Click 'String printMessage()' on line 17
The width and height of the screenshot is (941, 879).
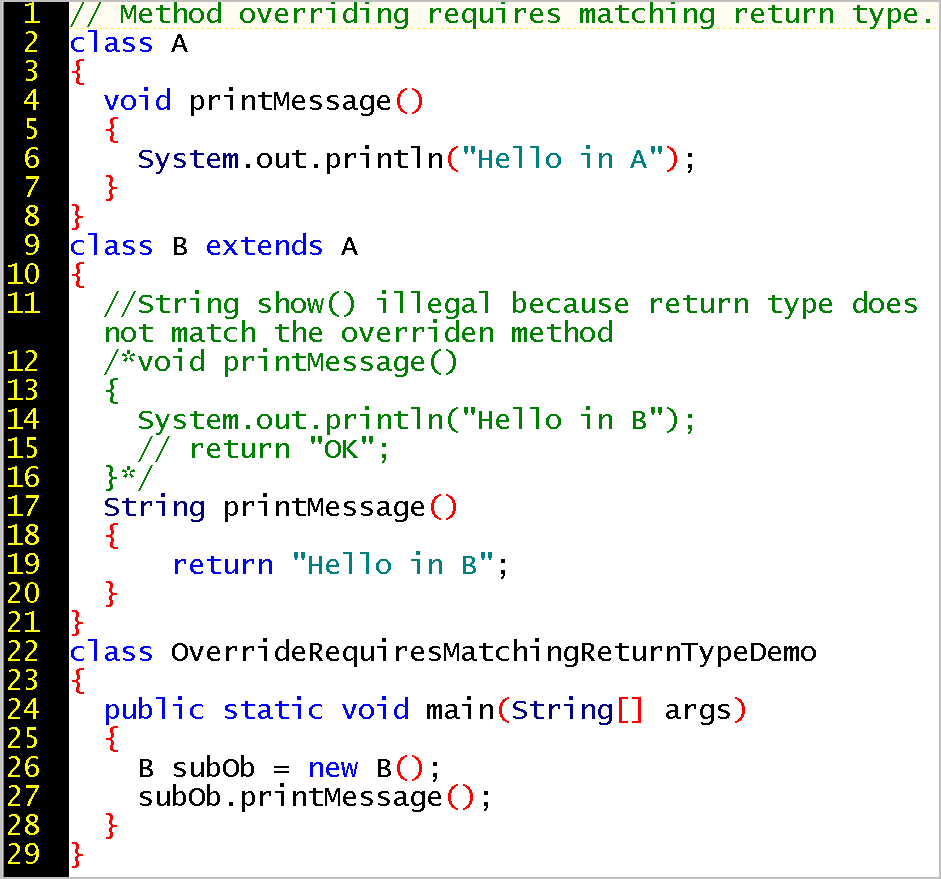click(x=280, y=508)
